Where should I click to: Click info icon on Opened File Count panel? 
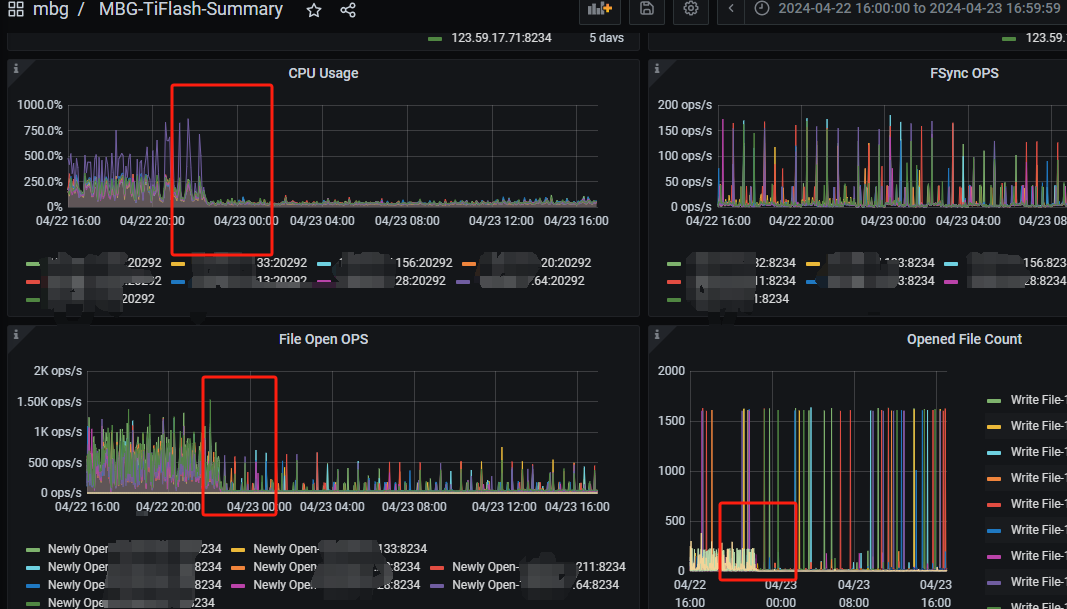pyautogui.click(x=656, y=334)
